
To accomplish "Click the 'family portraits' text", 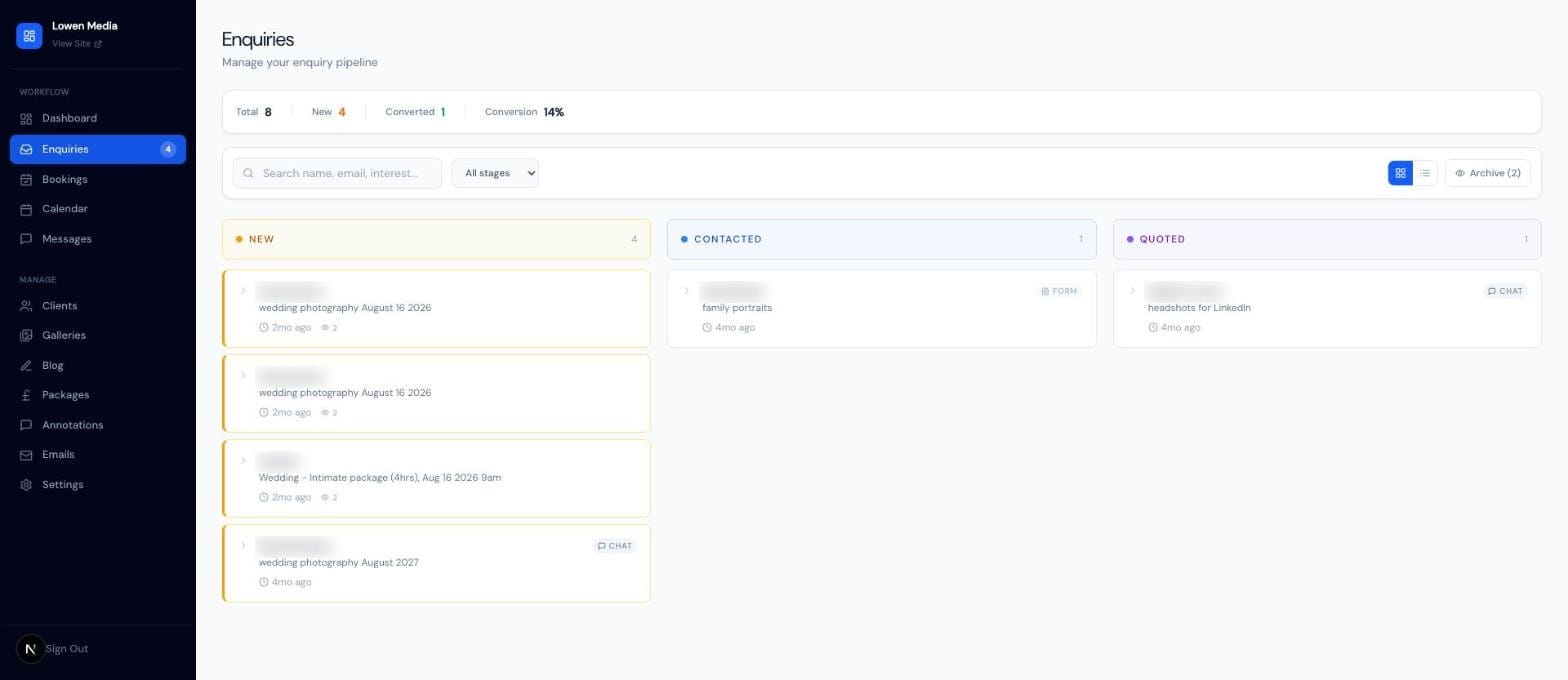I will click(x=737, y=308).
